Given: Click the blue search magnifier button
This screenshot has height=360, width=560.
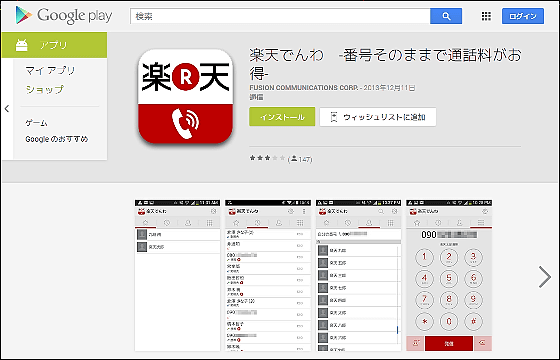Looking at the screenshot, I should (446, 16).
